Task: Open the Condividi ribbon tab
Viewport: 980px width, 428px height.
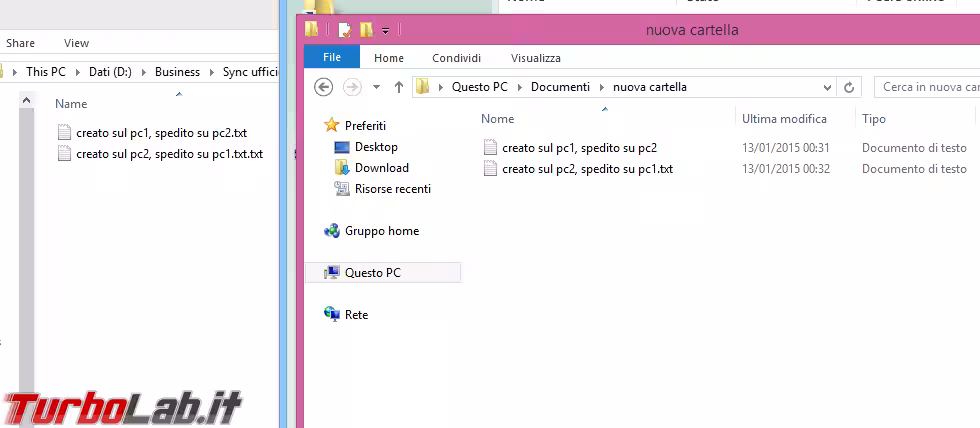Action: [x=456, y=58]
